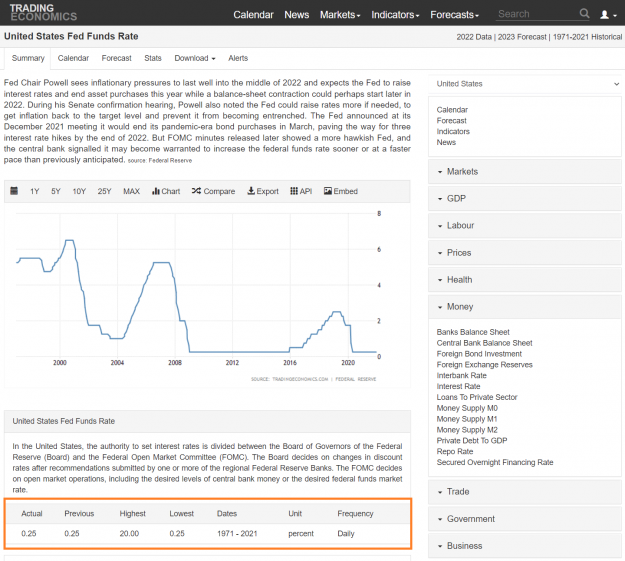Open Money Supply M2 link
The height and width of the screenshot is (561, 625).
point(467,430)
